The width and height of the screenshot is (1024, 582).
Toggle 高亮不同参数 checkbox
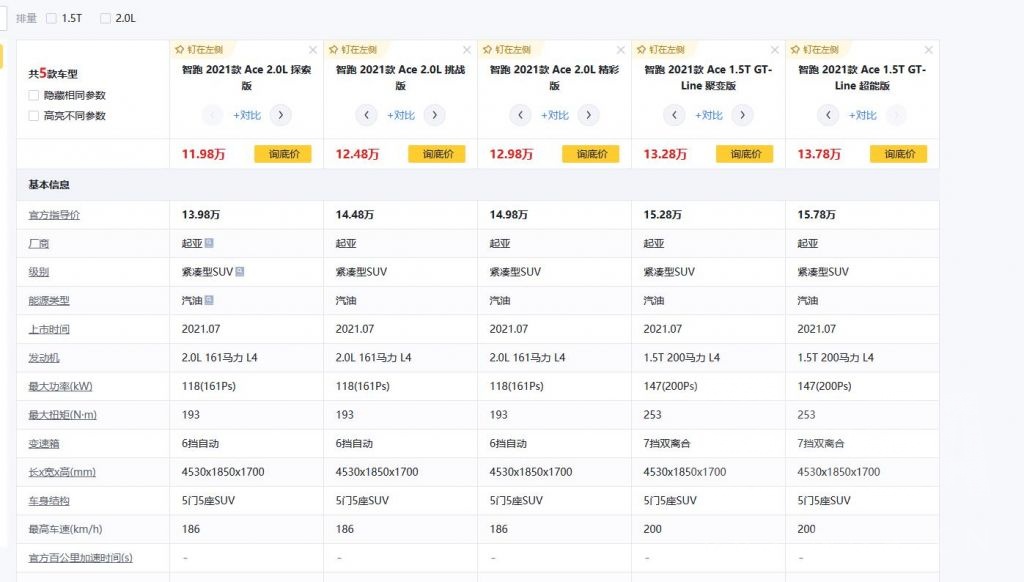tap(35, 116)
